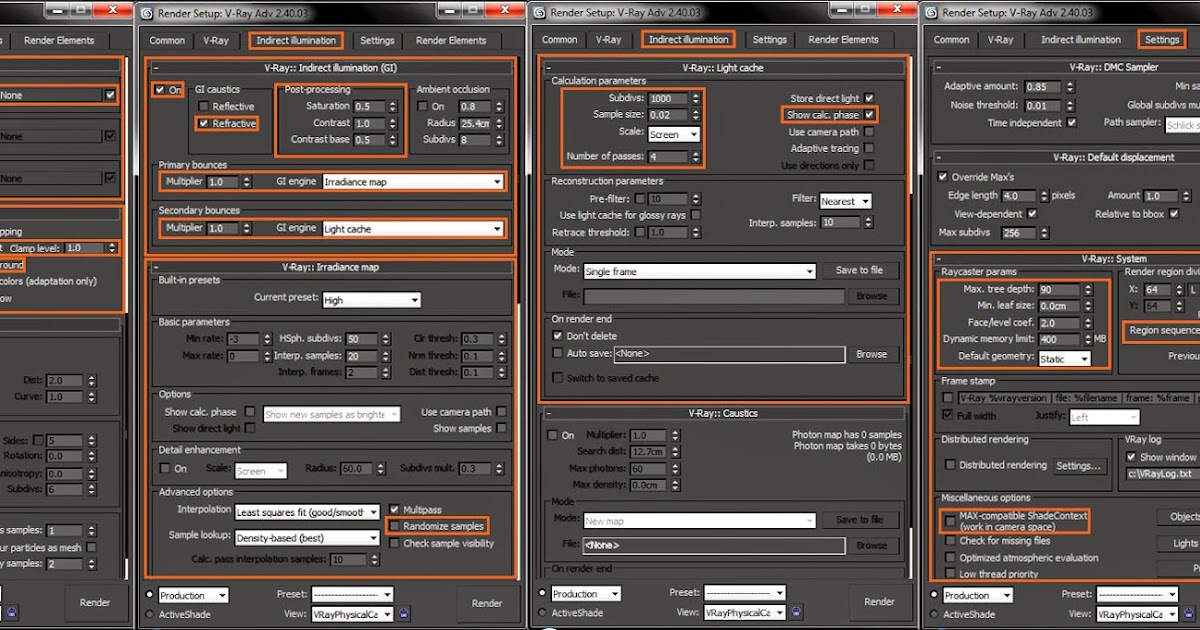Open Light cache Scale Screen dropdown

click(673, 134)
